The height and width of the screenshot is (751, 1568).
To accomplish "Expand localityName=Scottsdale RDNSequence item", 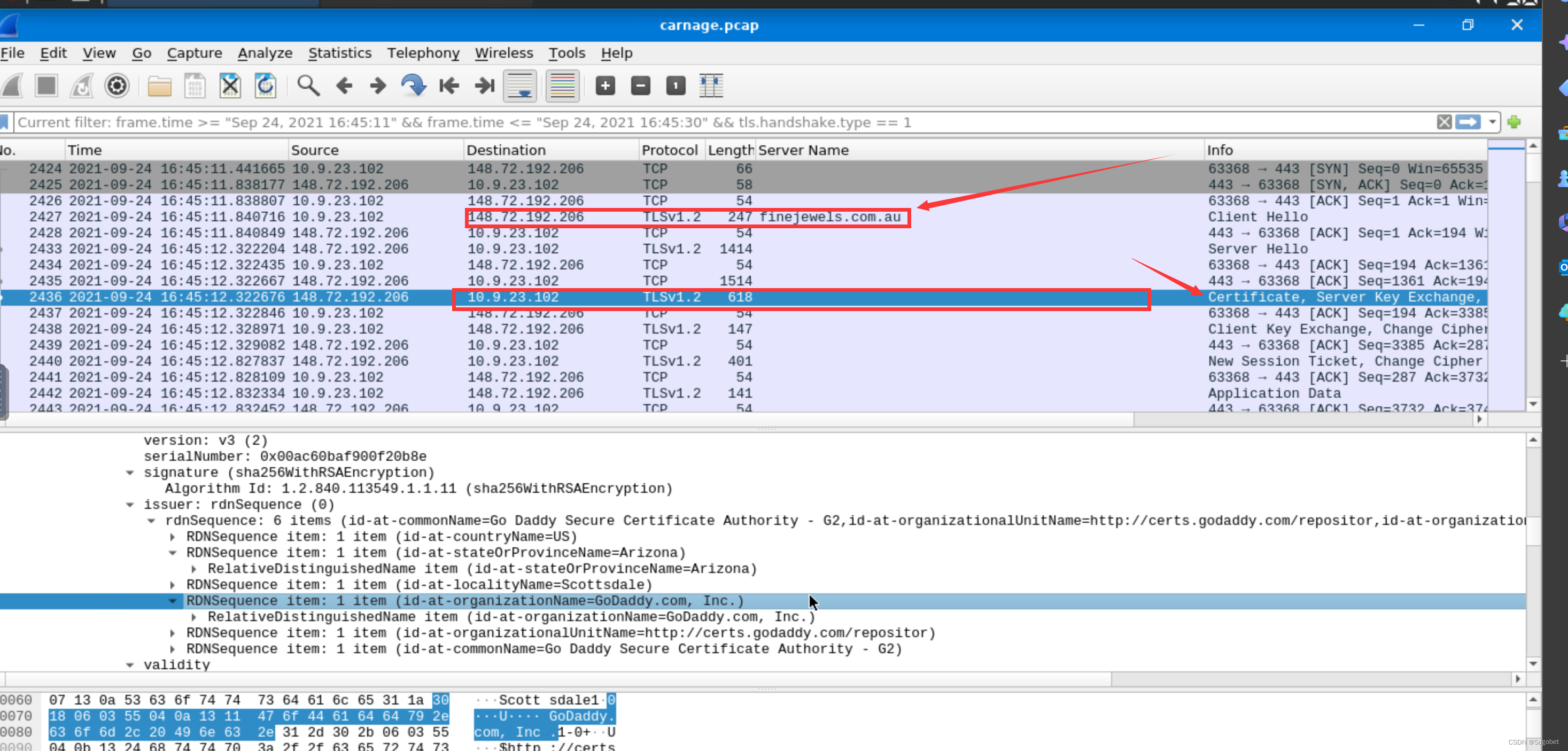I will (173, 585).
